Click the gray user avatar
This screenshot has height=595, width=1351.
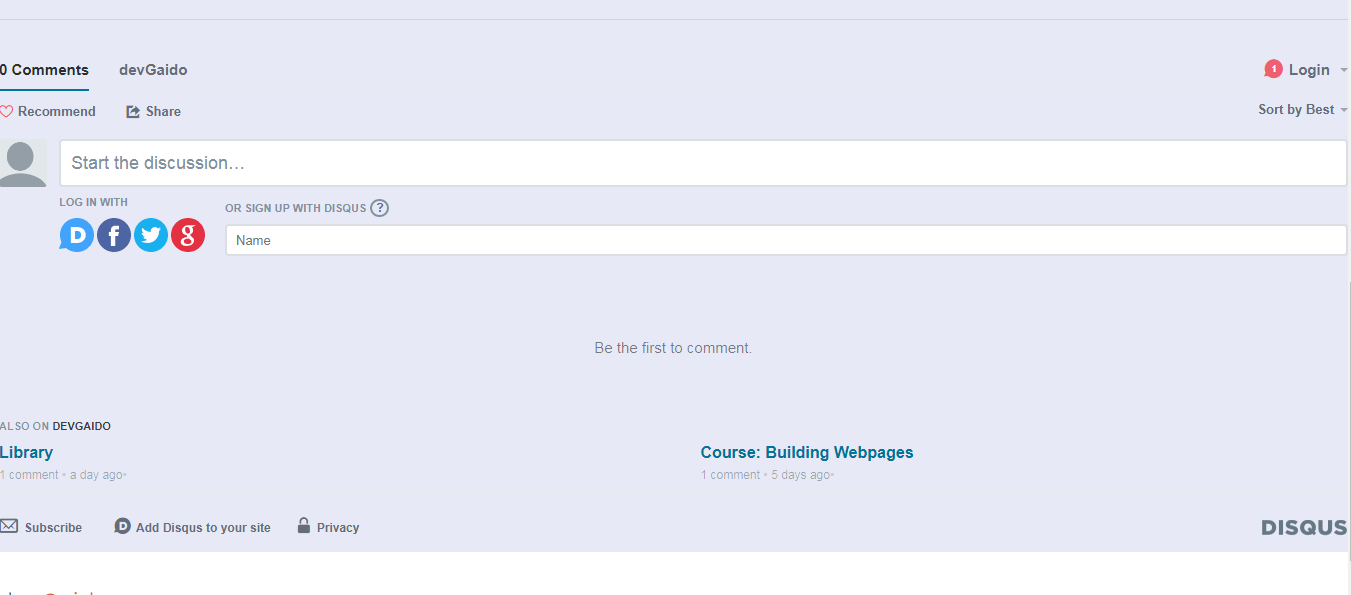23,163
